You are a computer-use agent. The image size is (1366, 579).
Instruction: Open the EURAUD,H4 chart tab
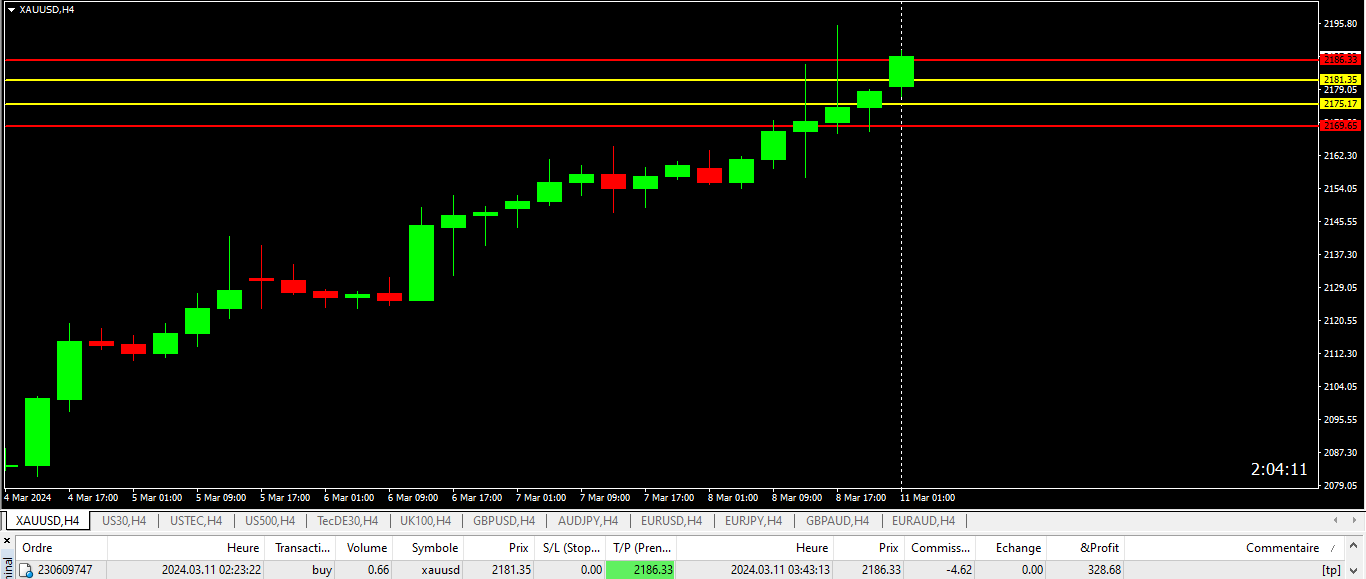(923, 521)
